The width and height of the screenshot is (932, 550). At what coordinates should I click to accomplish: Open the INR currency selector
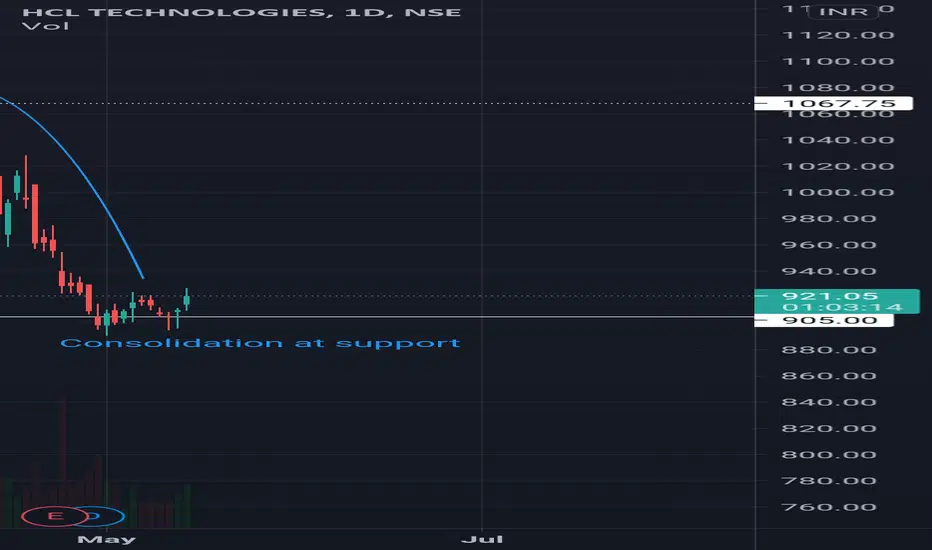(x=843, y=11)
